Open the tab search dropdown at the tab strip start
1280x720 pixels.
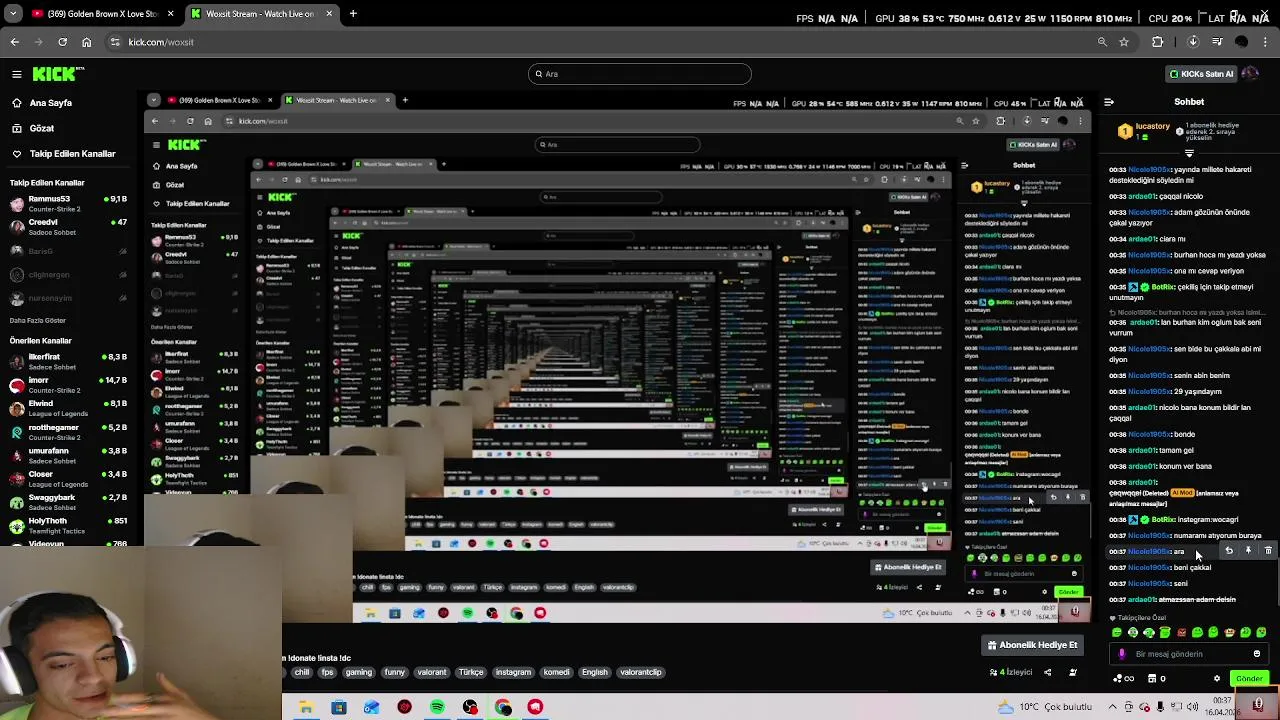click(x=13, y=14)
